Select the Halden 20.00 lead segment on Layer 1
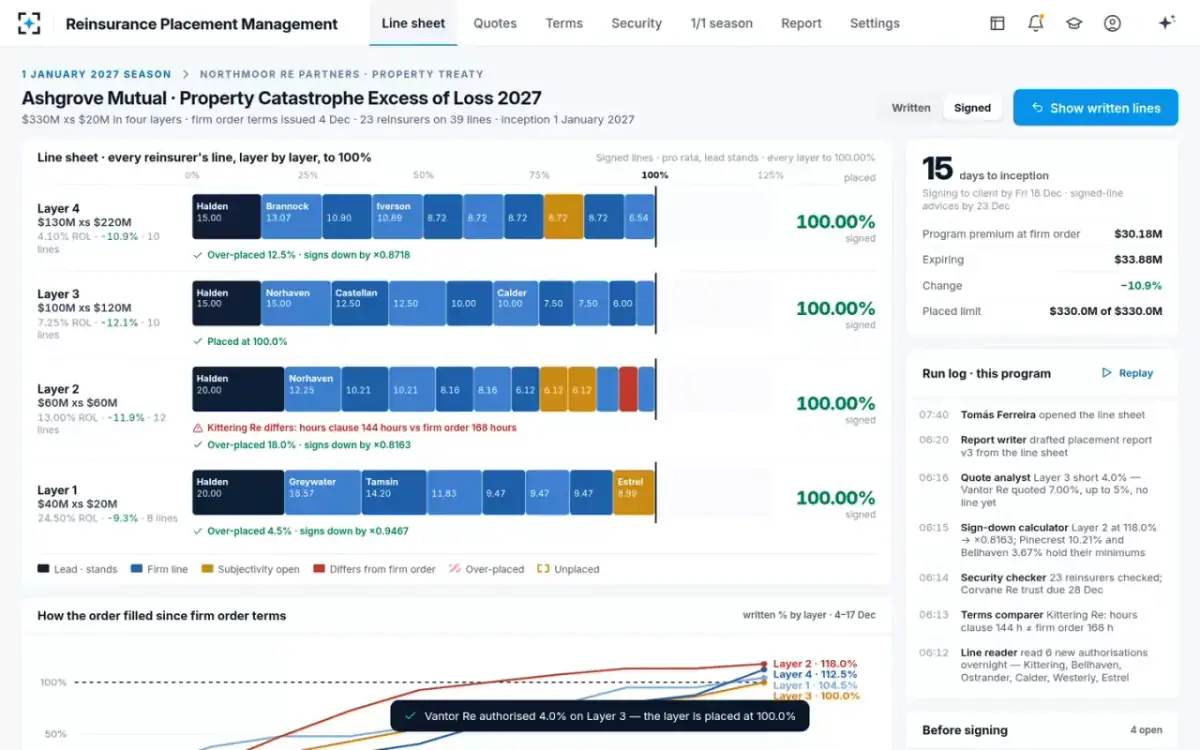The image size is (1200, 750). 238,492
